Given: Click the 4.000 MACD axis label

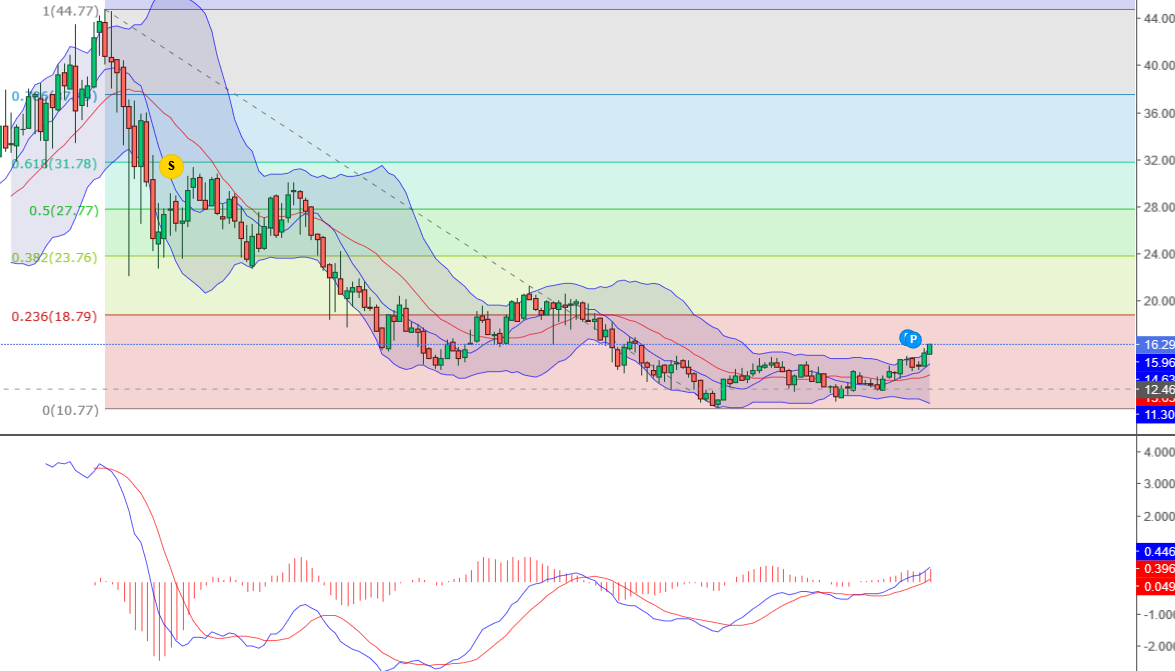Looking at the screenshot, I should (1160, 452).
